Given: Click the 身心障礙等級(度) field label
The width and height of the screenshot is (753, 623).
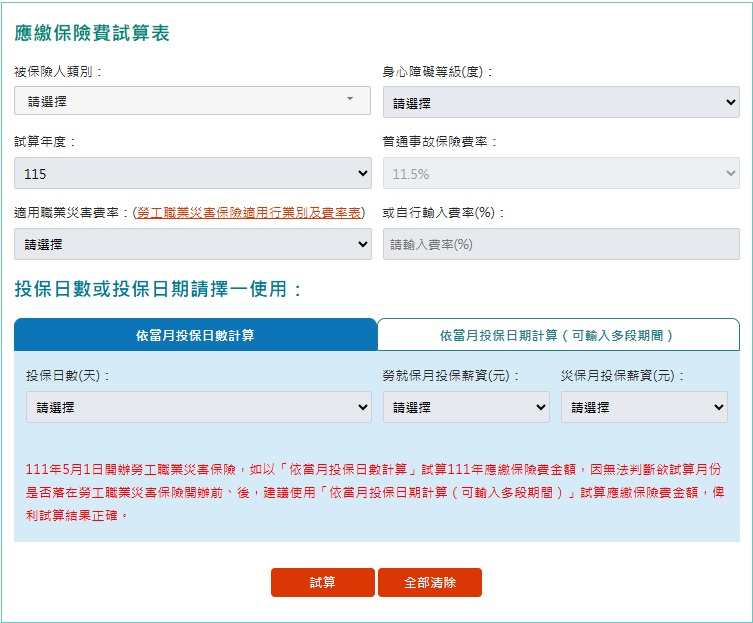Looking at the screenshot, I should click(x=438, y=72).
